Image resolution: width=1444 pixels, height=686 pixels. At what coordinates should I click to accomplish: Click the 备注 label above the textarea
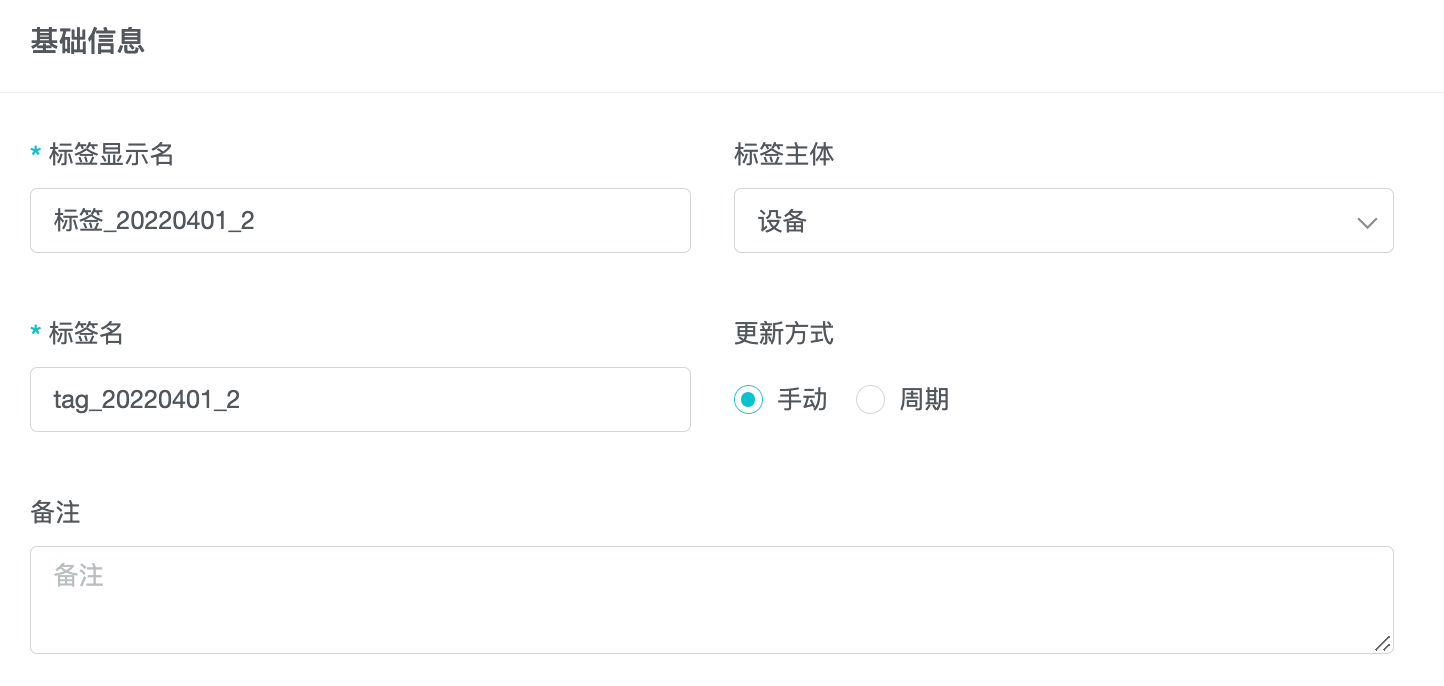(55, 512)
